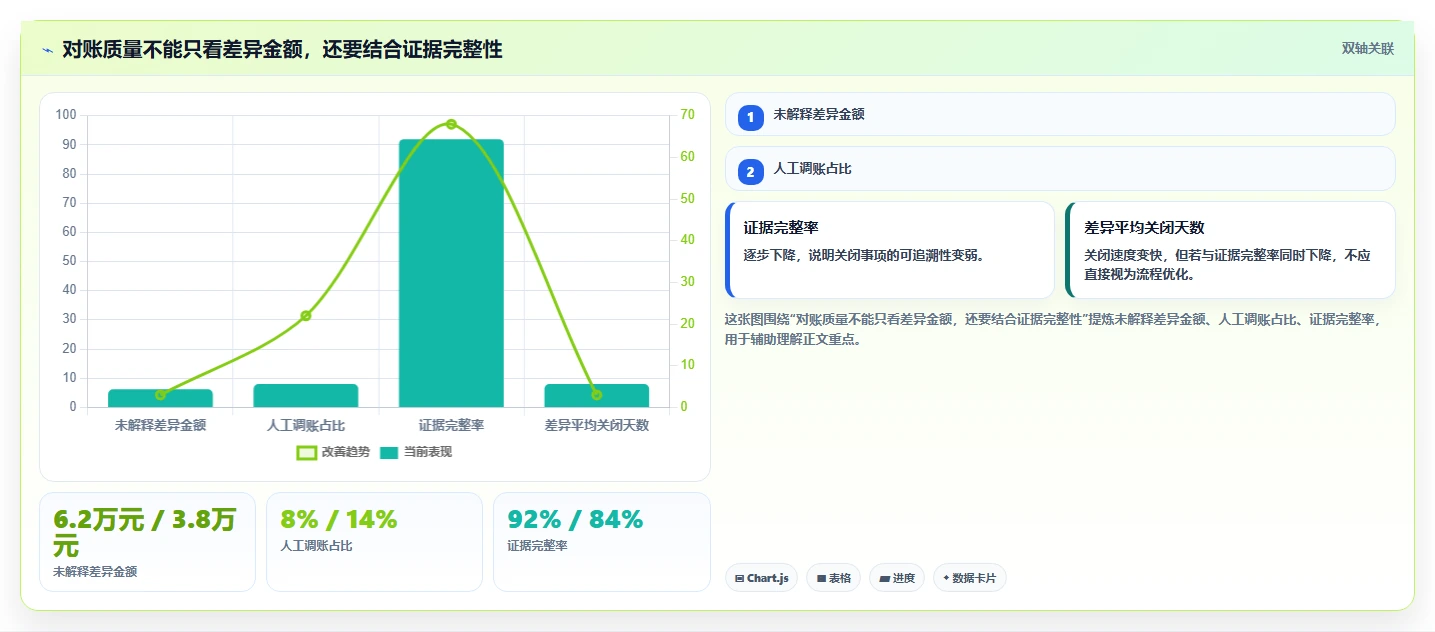
Task: Click the number 1 badge
Action: tap(750, 117)
